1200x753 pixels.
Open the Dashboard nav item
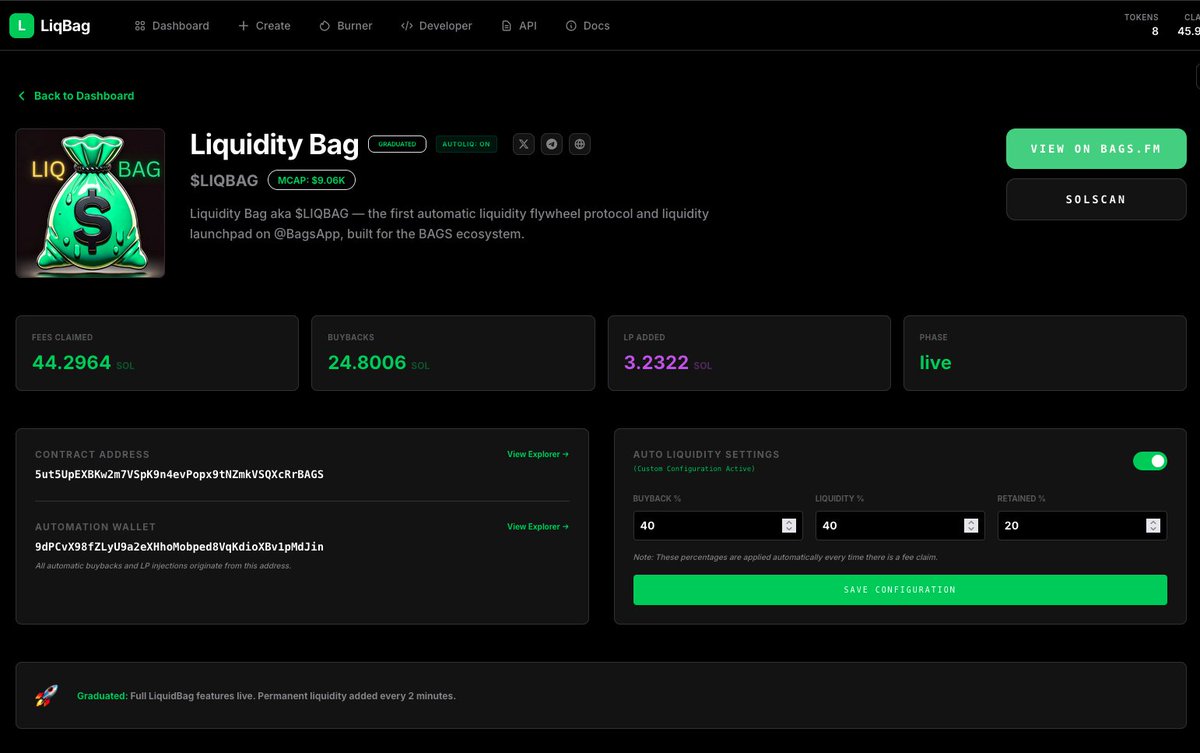point(172,26)
